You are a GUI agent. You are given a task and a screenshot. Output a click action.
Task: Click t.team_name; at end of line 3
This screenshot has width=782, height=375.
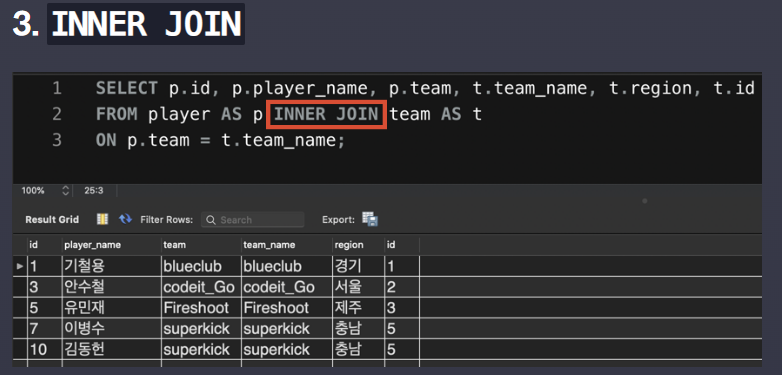pos(283,141)
